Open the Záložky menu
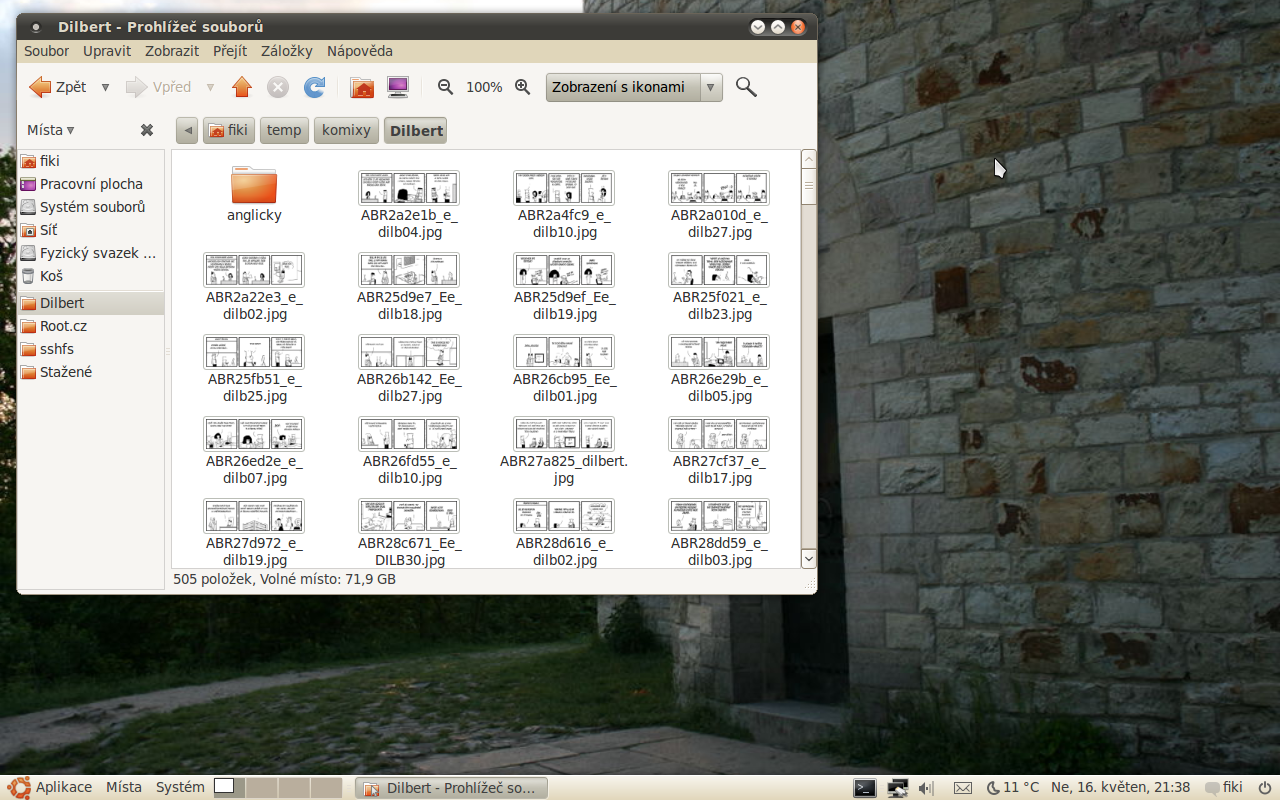 pyautogui.click(x=287, y=51)
